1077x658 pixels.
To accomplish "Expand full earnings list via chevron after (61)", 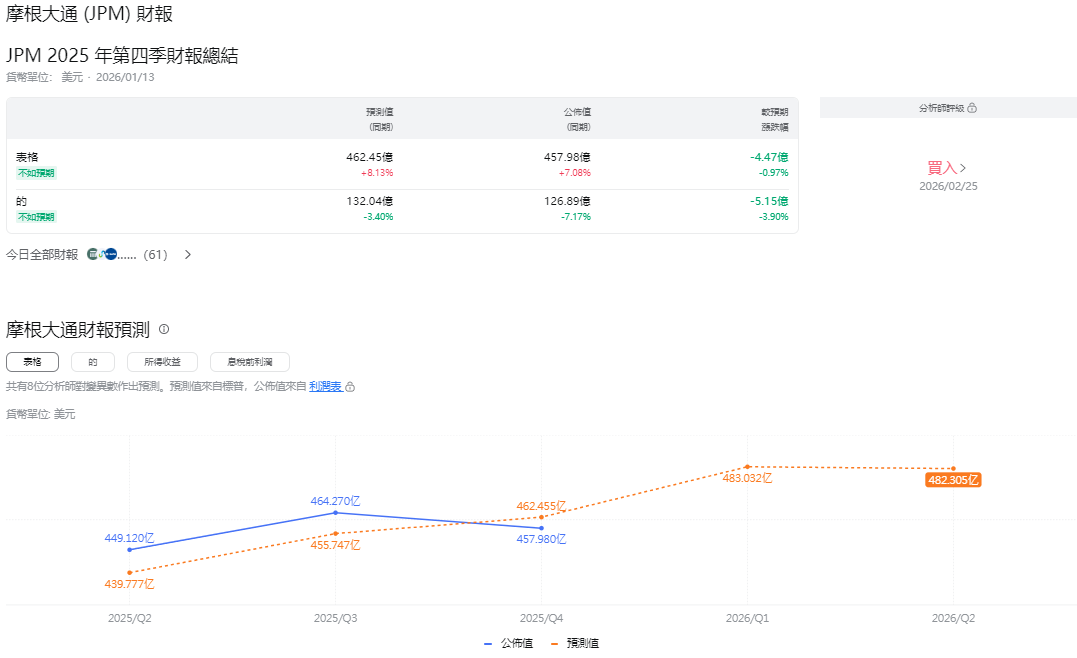I will click(187, 254).
